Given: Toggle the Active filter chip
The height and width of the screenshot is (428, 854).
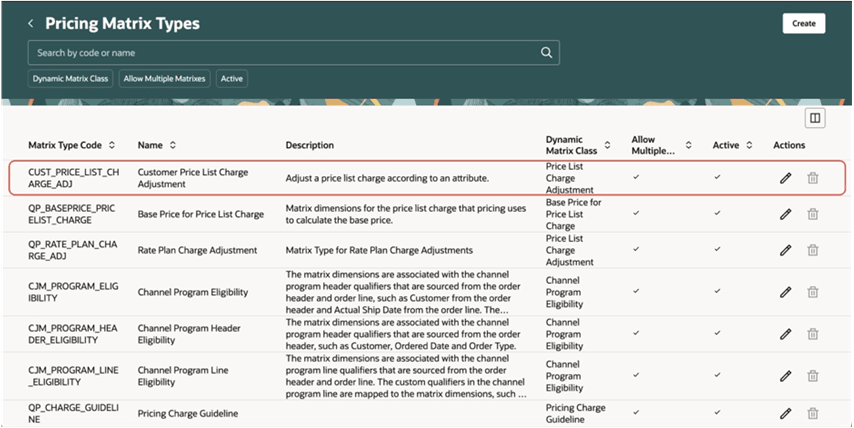Looking at the screenshot, I should [x=231, y=78].
